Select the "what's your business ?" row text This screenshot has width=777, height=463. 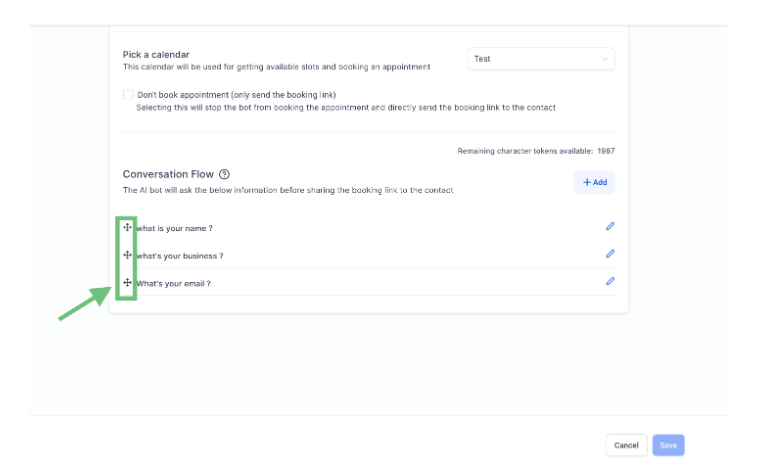[x=179, y=256]
